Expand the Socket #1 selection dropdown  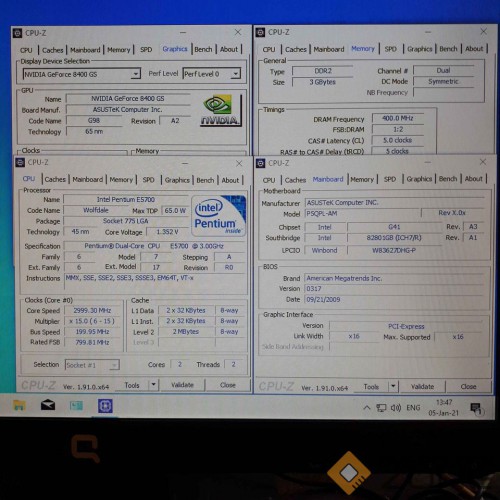[114, 365]
